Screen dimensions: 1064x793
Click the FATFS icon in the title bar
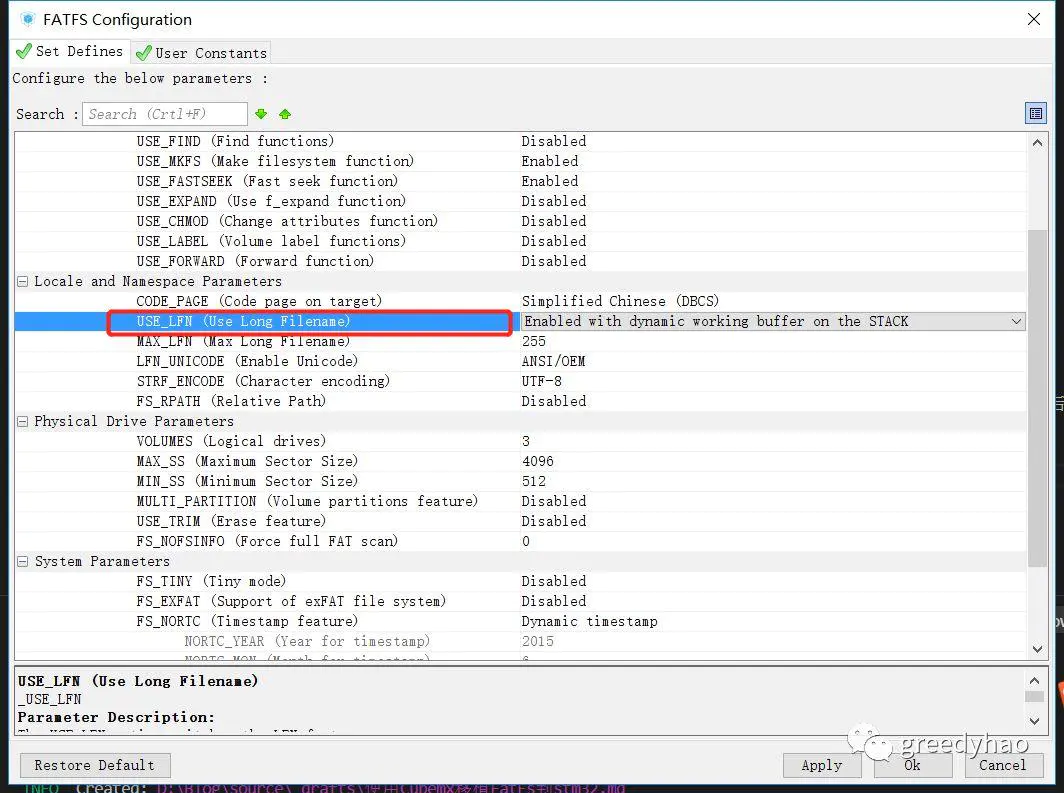click(26, 18)
